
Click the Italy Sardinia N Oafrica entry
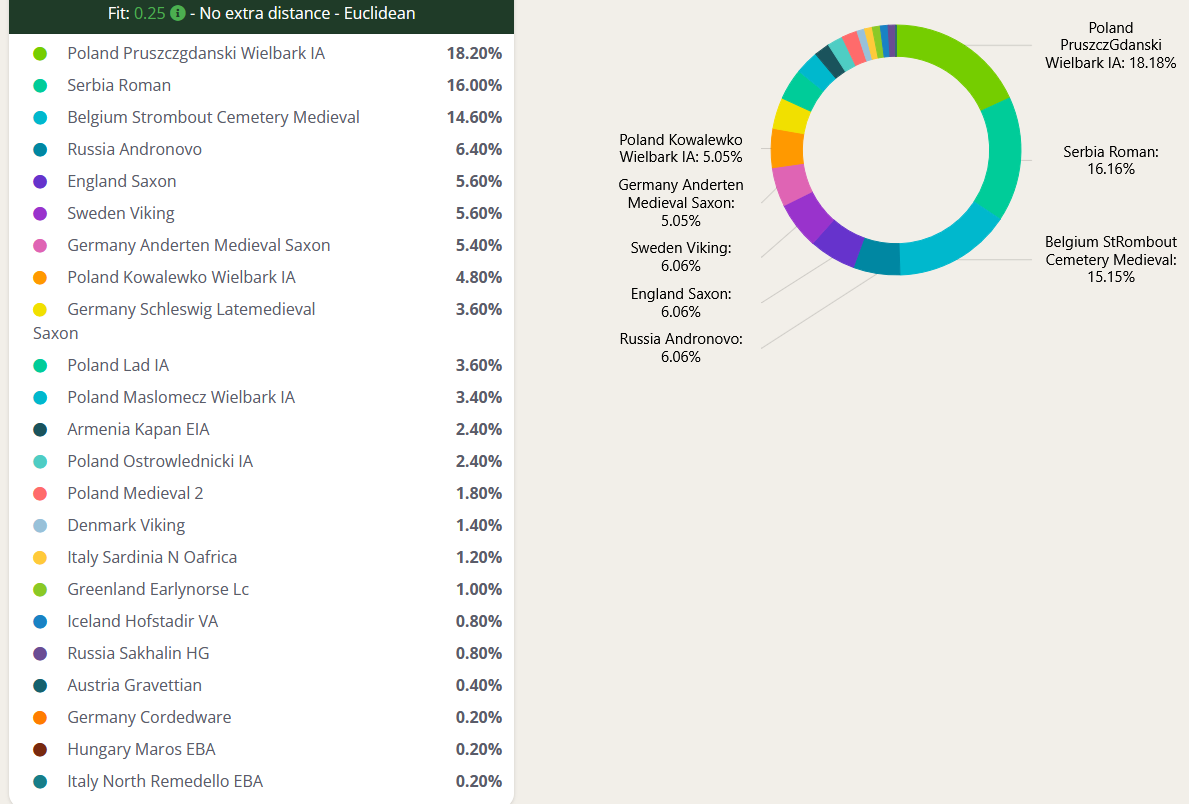coord(151,557)
